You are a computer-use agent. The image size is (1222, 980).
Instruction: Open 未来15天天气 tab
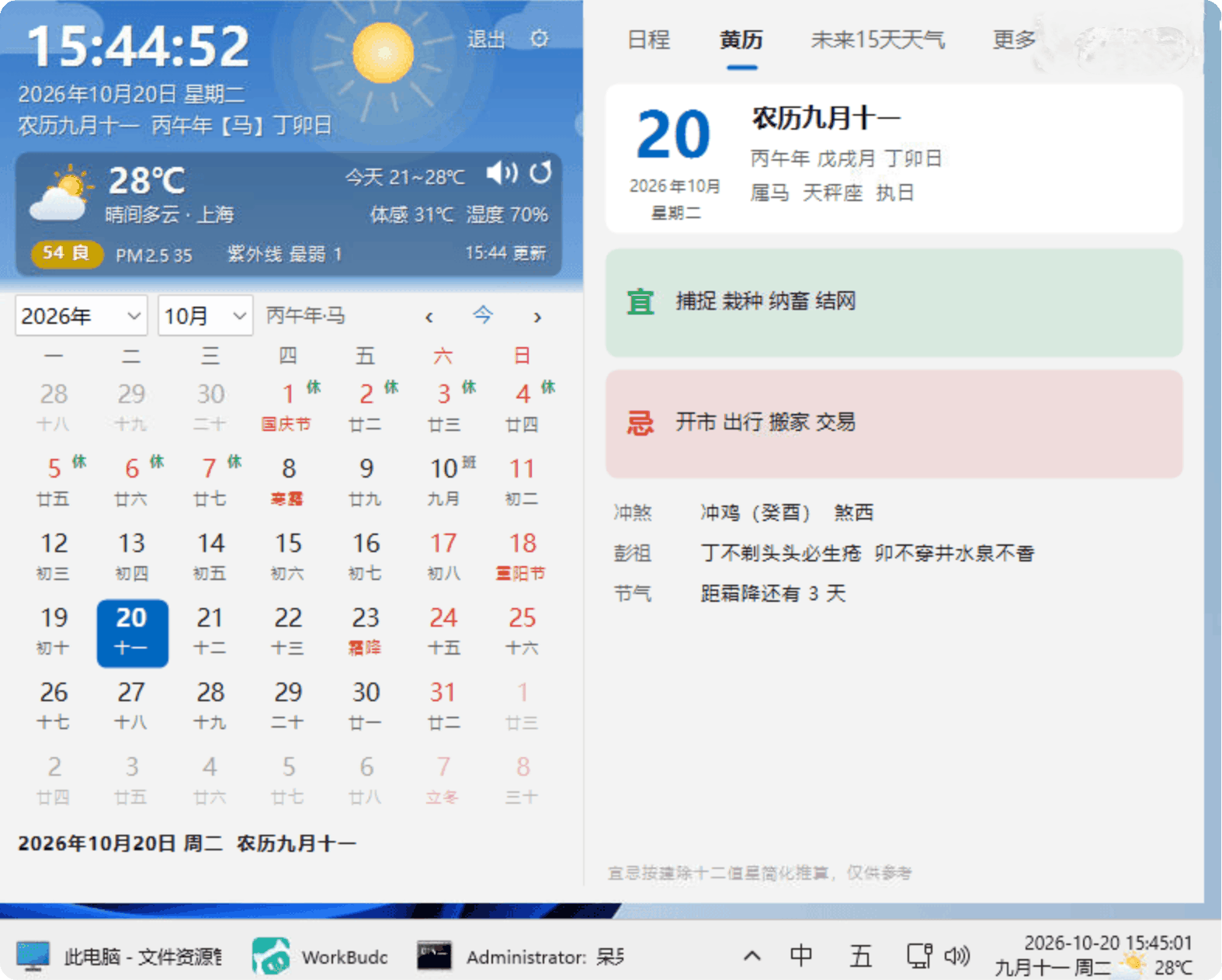coord(878,40)
